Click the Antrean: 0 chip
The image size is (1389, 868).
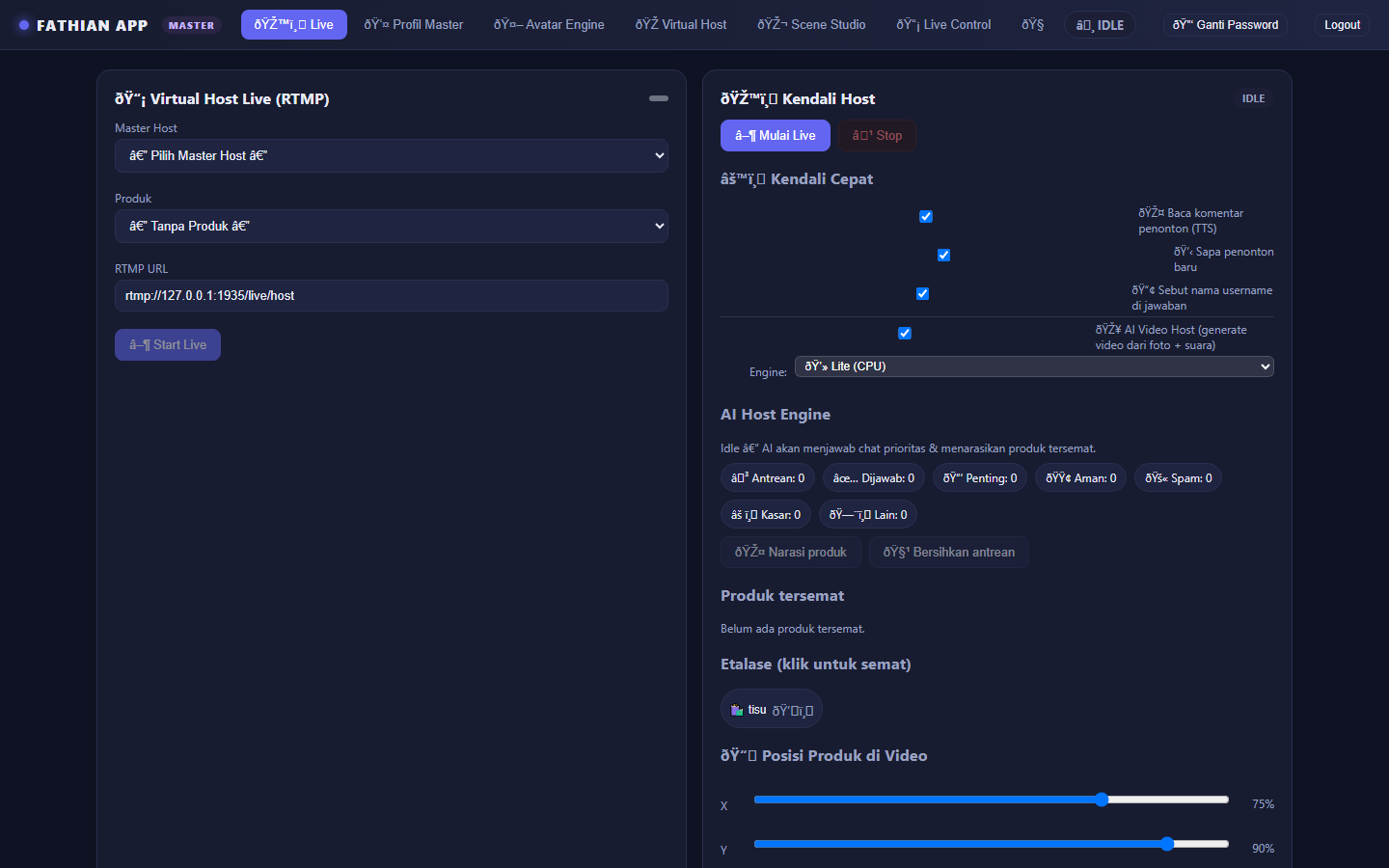pos(768,478)
